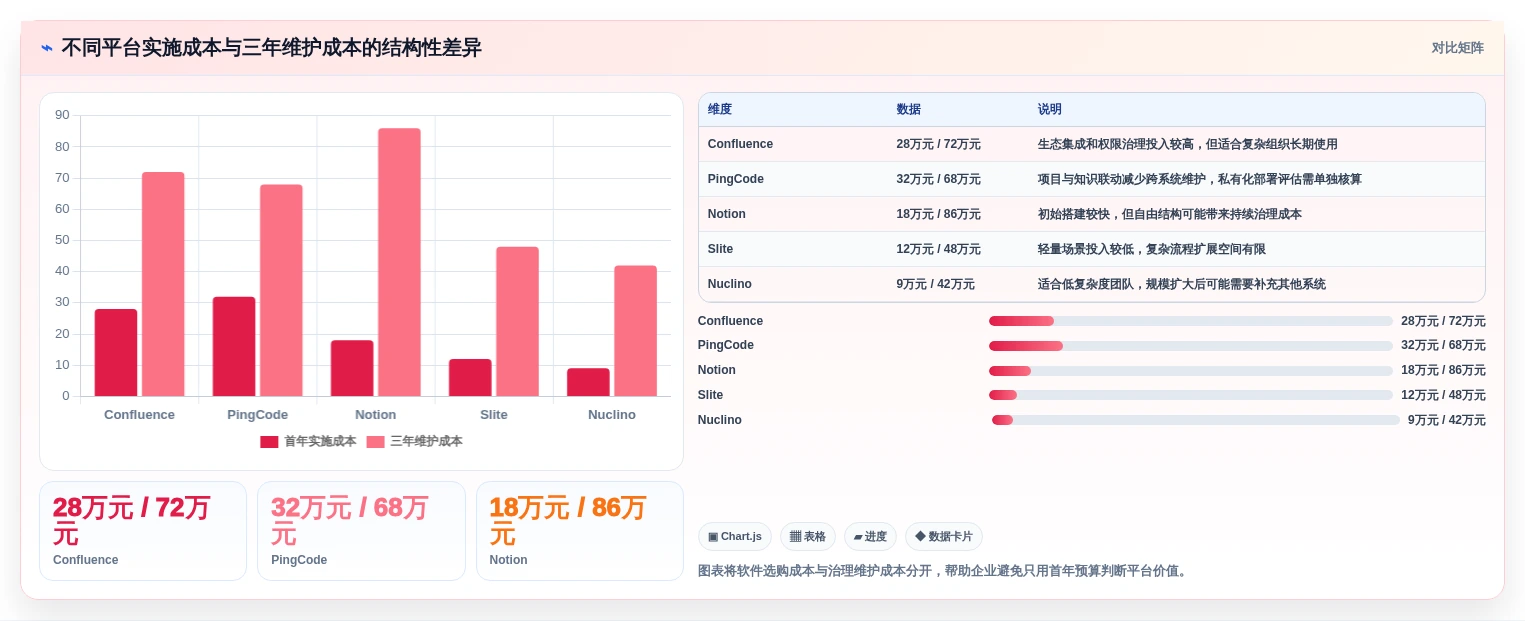
Task: Click the Notion first-year cost bar
Action: (352, 368)
